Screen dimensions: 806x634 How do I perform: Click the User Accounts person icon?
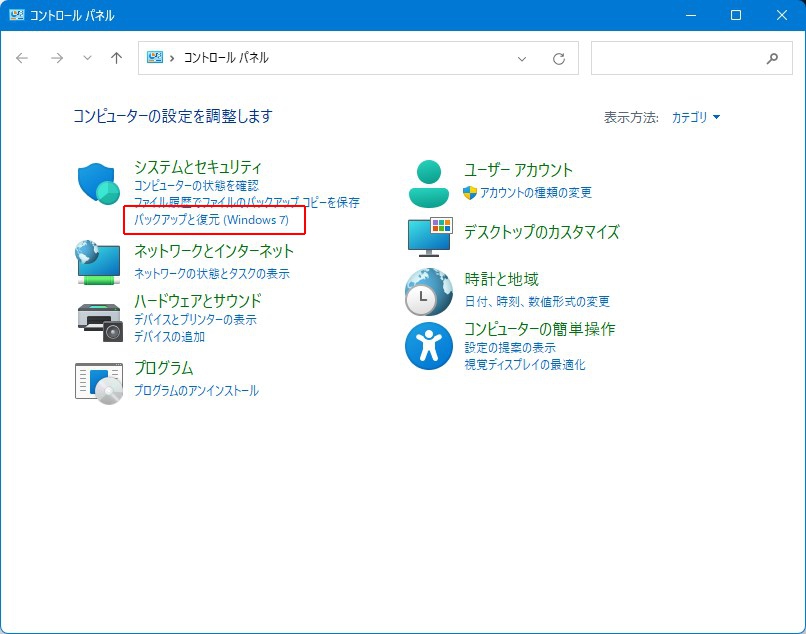click(x=429, y=182)
